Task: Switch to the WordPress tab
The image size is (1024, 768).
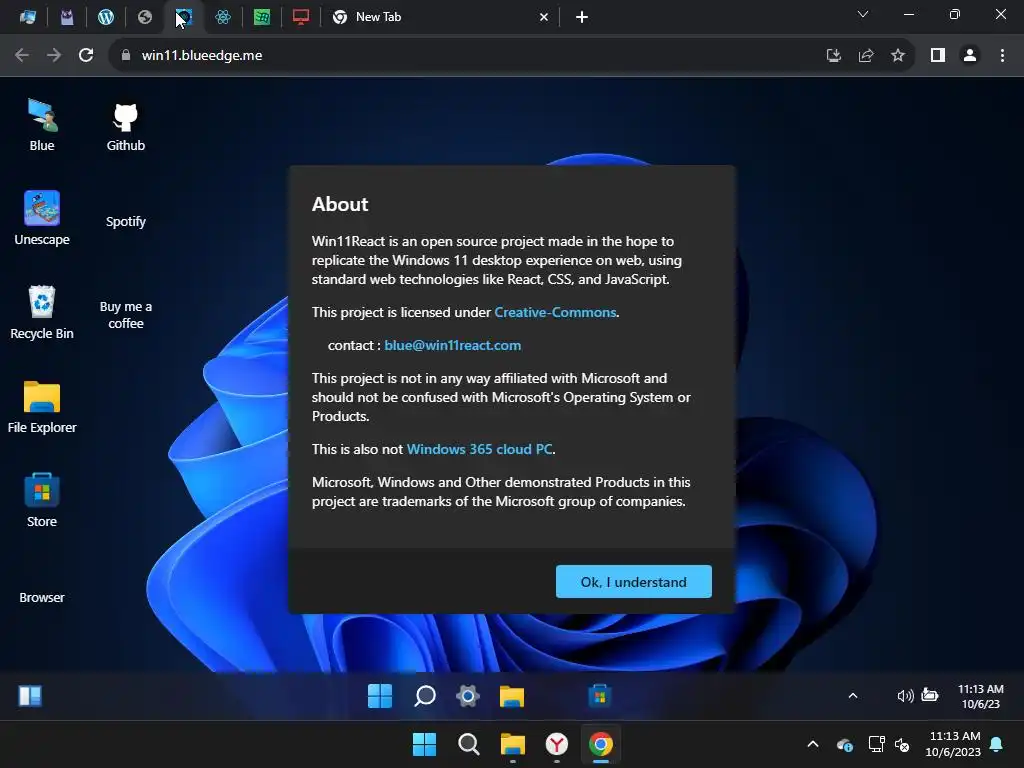Action: pyautogui.click(x=106, y=17)
